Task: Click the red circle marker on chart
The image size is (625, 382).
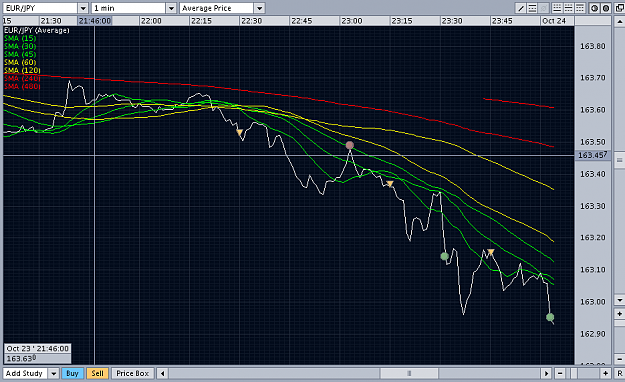Action: point(350,145)
